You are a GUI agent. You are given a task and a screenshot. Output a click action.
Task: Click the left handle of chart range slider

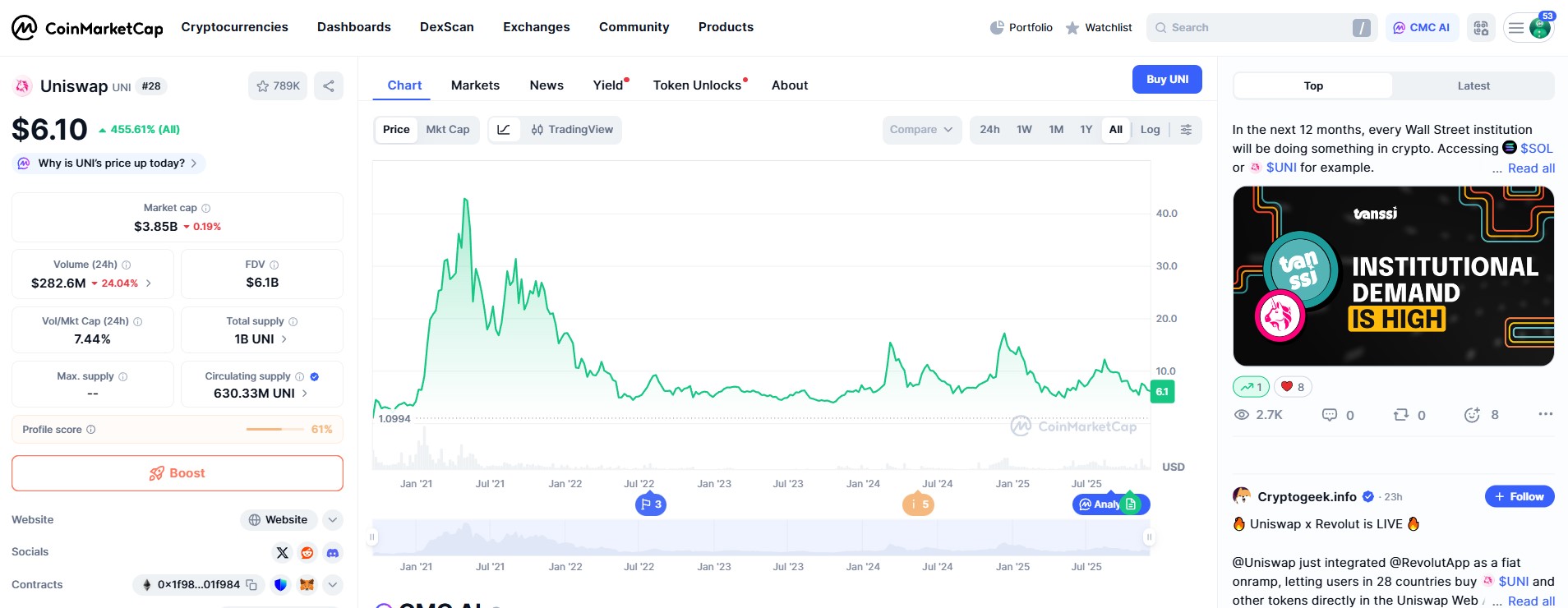[x=372, y=537]
